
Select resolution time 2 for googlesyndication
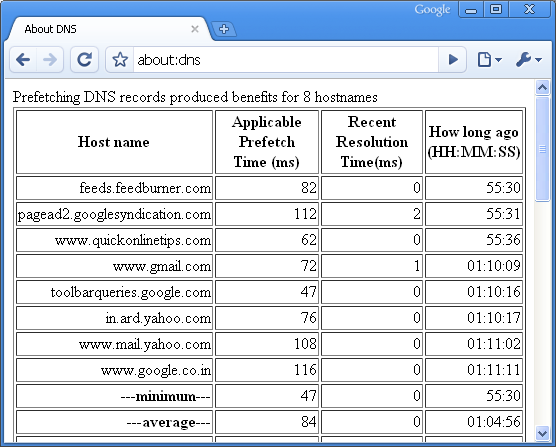(x=372, y=214)
